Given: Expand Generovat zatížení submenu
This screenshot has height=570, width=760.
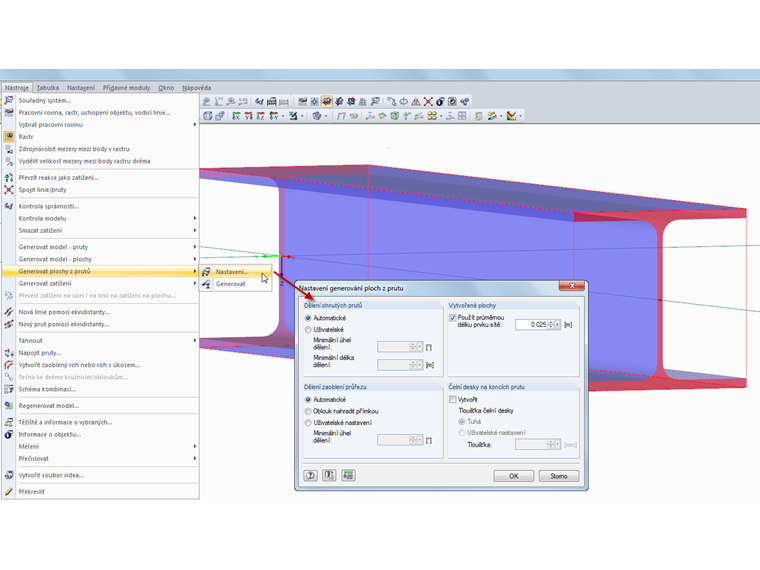Looking at the screenshot, I should pos(195,283).
